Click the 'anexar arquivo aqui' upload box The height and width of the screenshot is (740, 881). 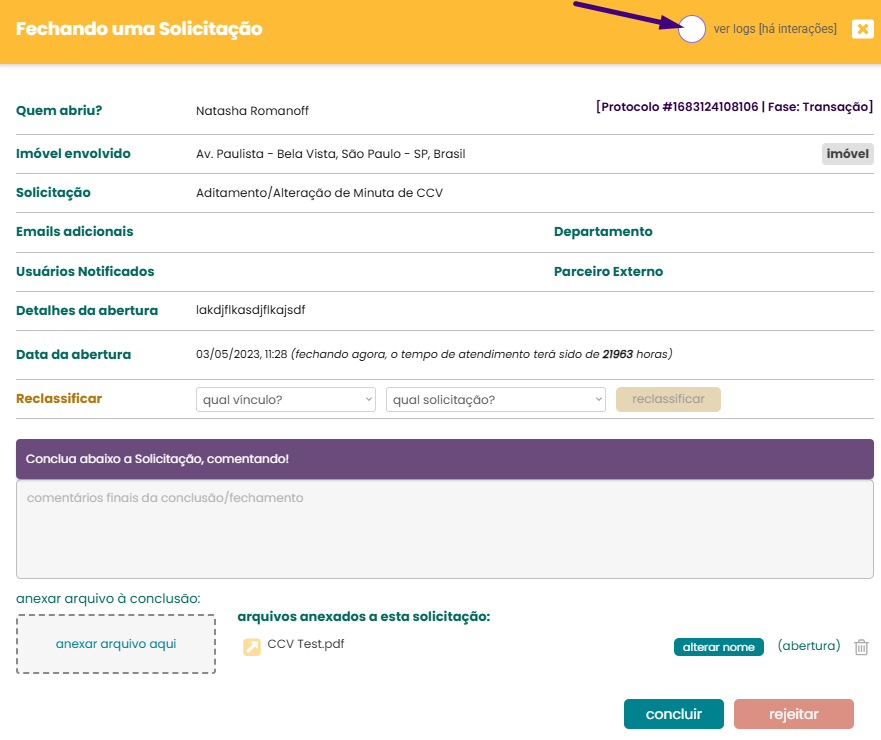[116, 644]
